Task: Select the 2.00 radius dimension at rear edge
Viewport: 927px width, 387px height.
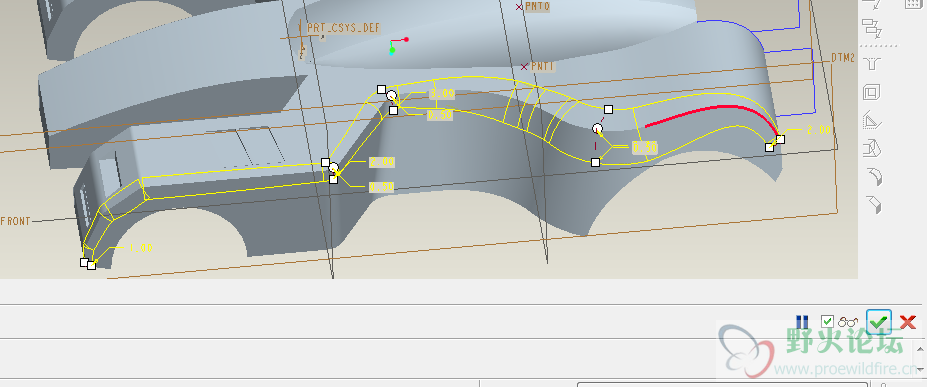Action: [819, 130]
